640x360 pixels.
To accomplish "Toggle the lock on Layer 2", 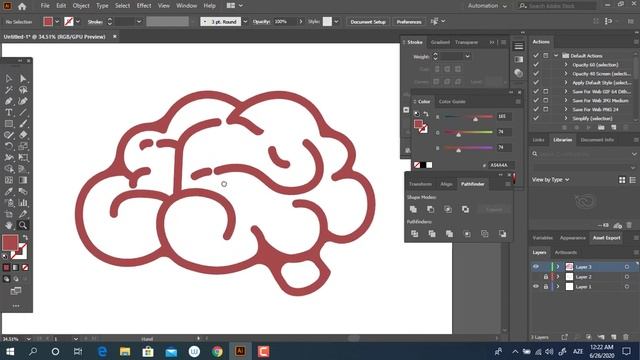I will [546, 277].
